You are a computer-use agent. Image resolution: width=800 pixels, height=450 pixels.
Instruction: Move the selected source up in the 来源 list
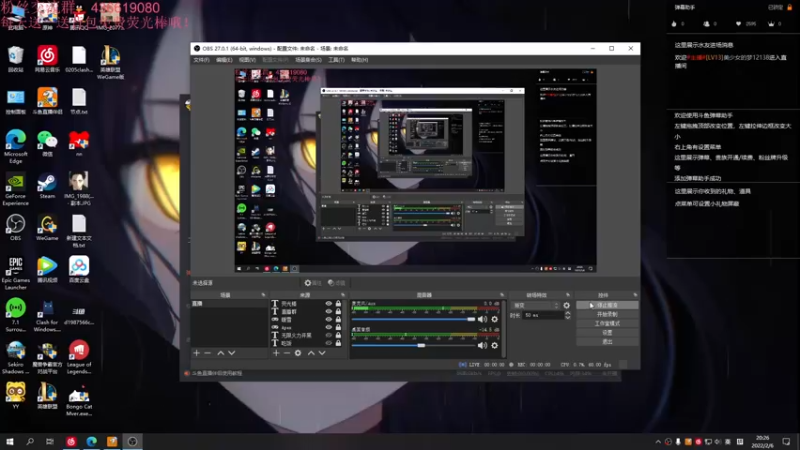click(x=311, y=353)
